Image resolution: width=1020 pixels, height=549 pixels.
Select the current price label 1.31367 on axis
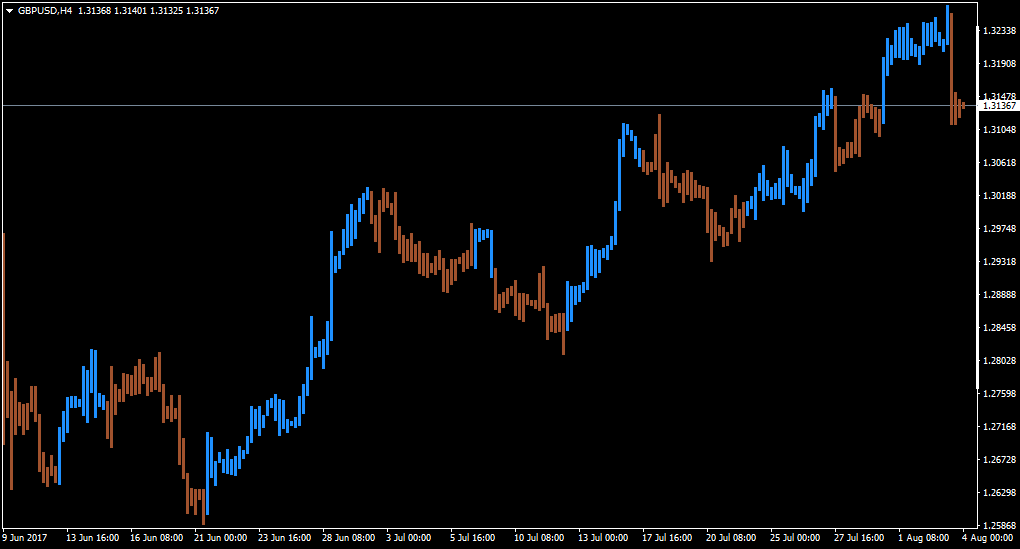(999, 105)
